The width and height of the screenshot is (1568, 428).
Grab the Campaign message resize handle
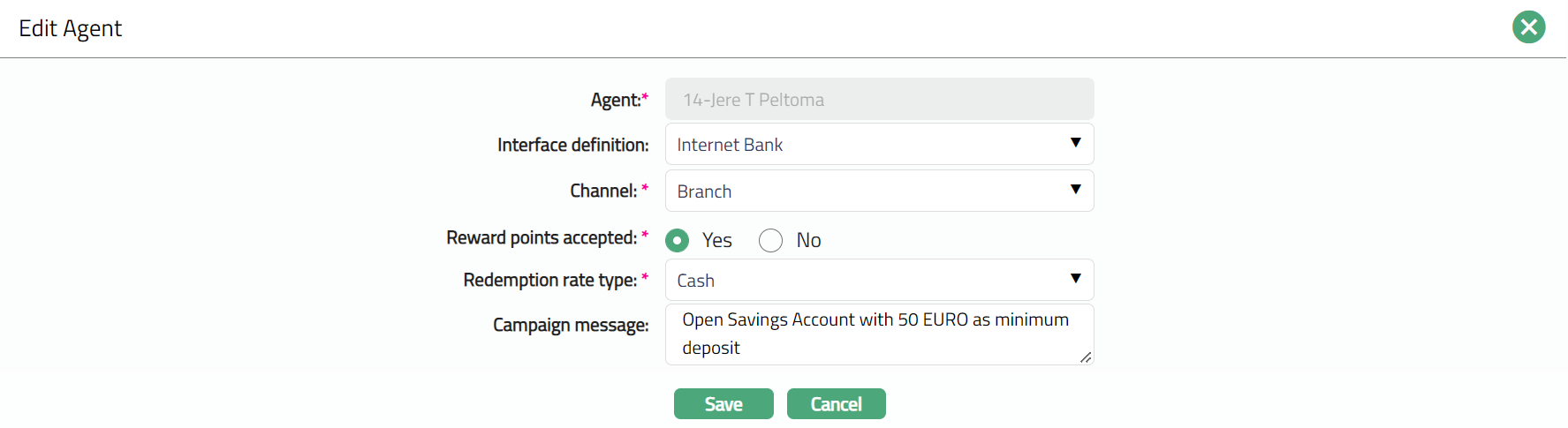coord(1086,357)
